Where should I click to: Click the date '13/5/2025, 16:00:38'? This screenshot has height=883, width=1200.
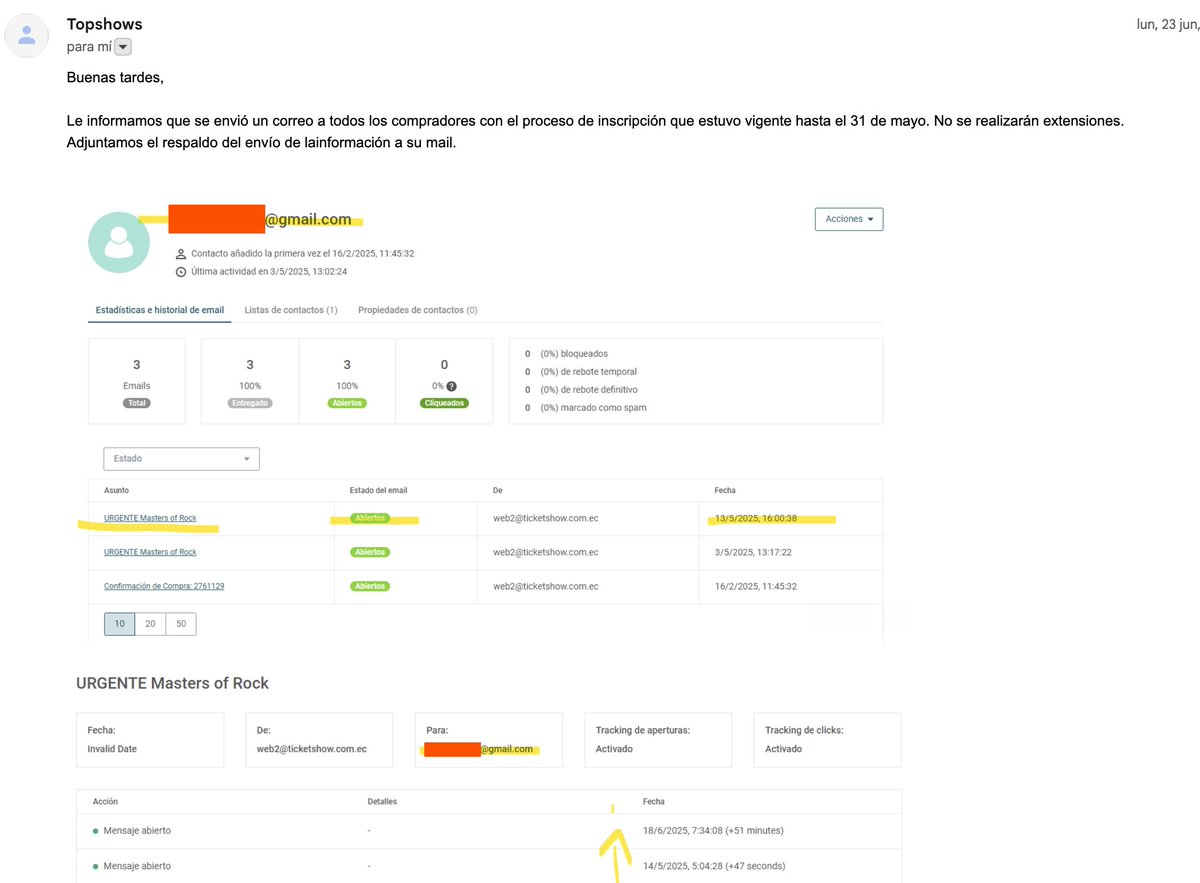[x=755, y=519]
